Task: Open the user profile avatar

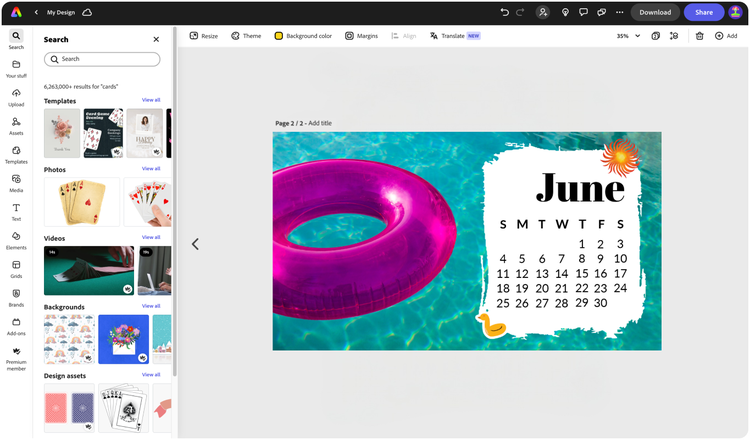Action: pos(735,12)
